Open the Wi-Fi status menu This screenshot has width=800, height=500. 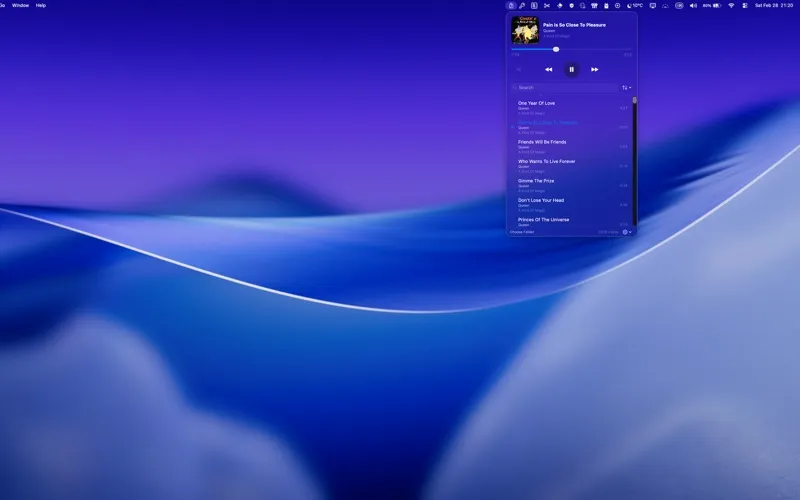click(x=731, y=5)
